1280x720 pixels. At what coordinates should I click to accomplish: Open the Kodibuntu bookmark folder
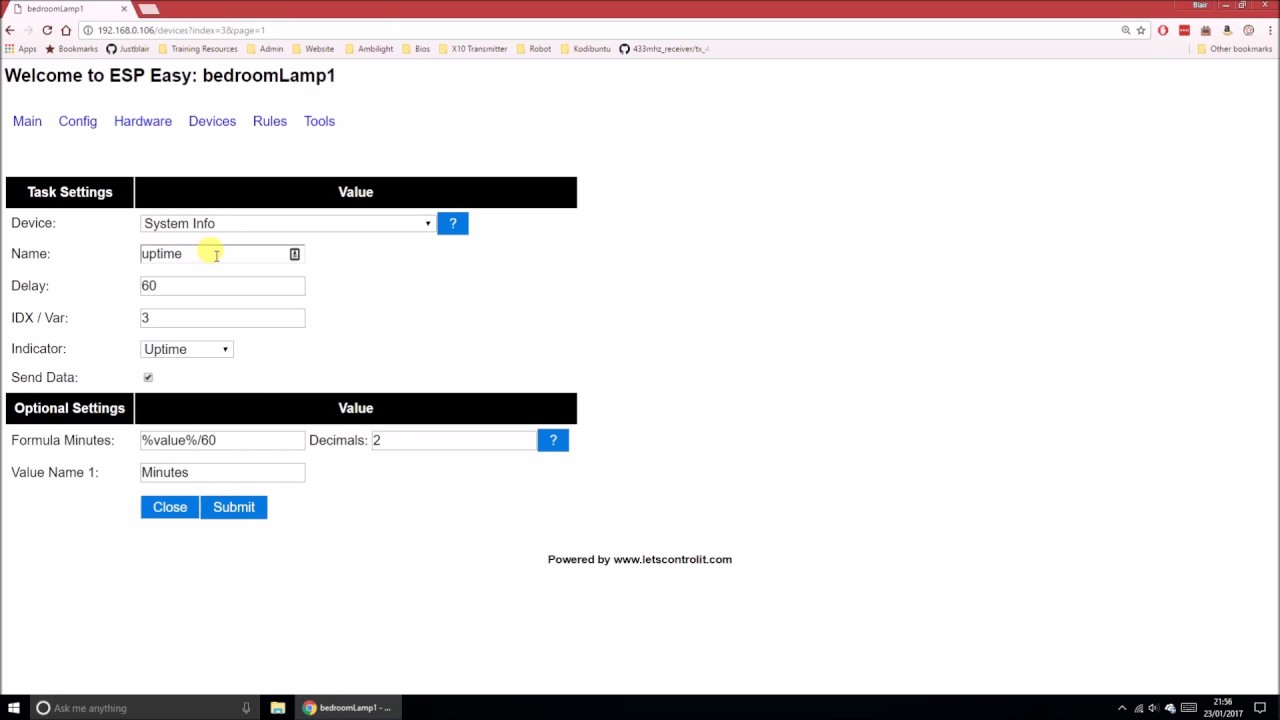coord(585,49)
